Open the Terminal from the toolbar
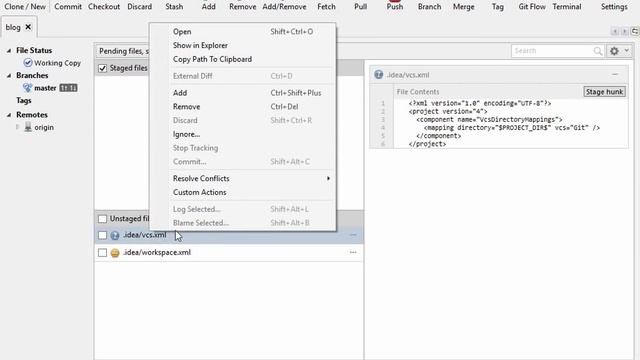The height and width of the screenshot is (360, 640). click(567, 7)
